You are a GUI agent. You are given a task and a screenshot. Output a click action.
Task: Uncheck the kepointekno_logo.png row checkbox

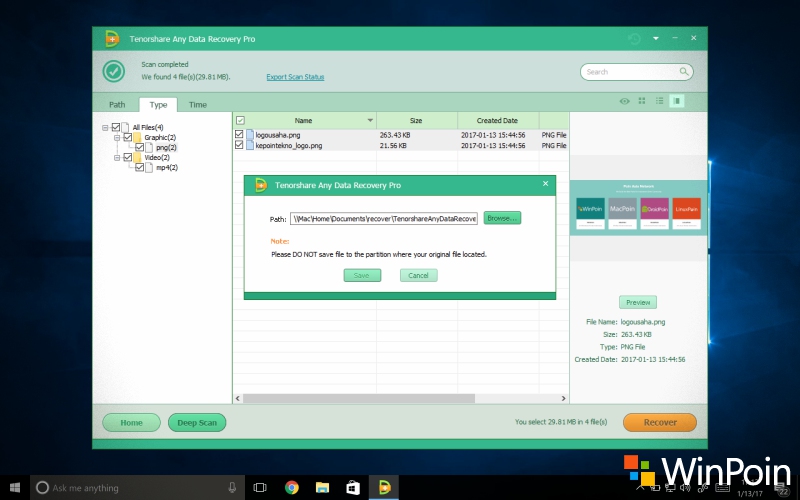point(239,145)
